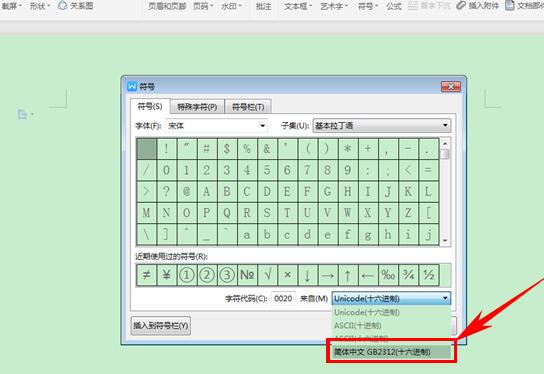Select lowercase j in the symbol grid
This screenshot has width=544, height=374.
click(x=428, y=235)
